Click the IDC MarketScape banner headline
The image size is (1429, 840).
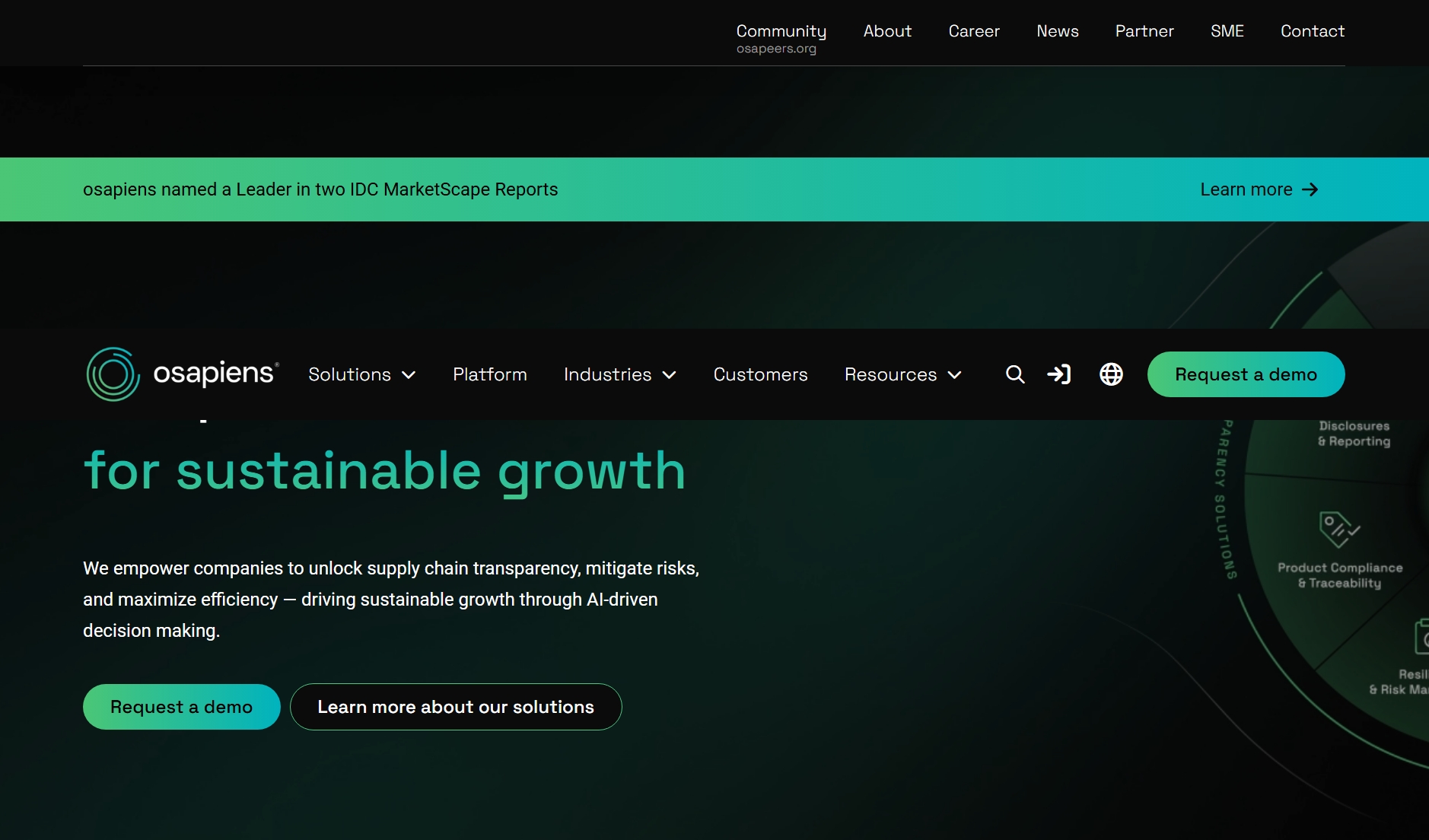point(320,189)
